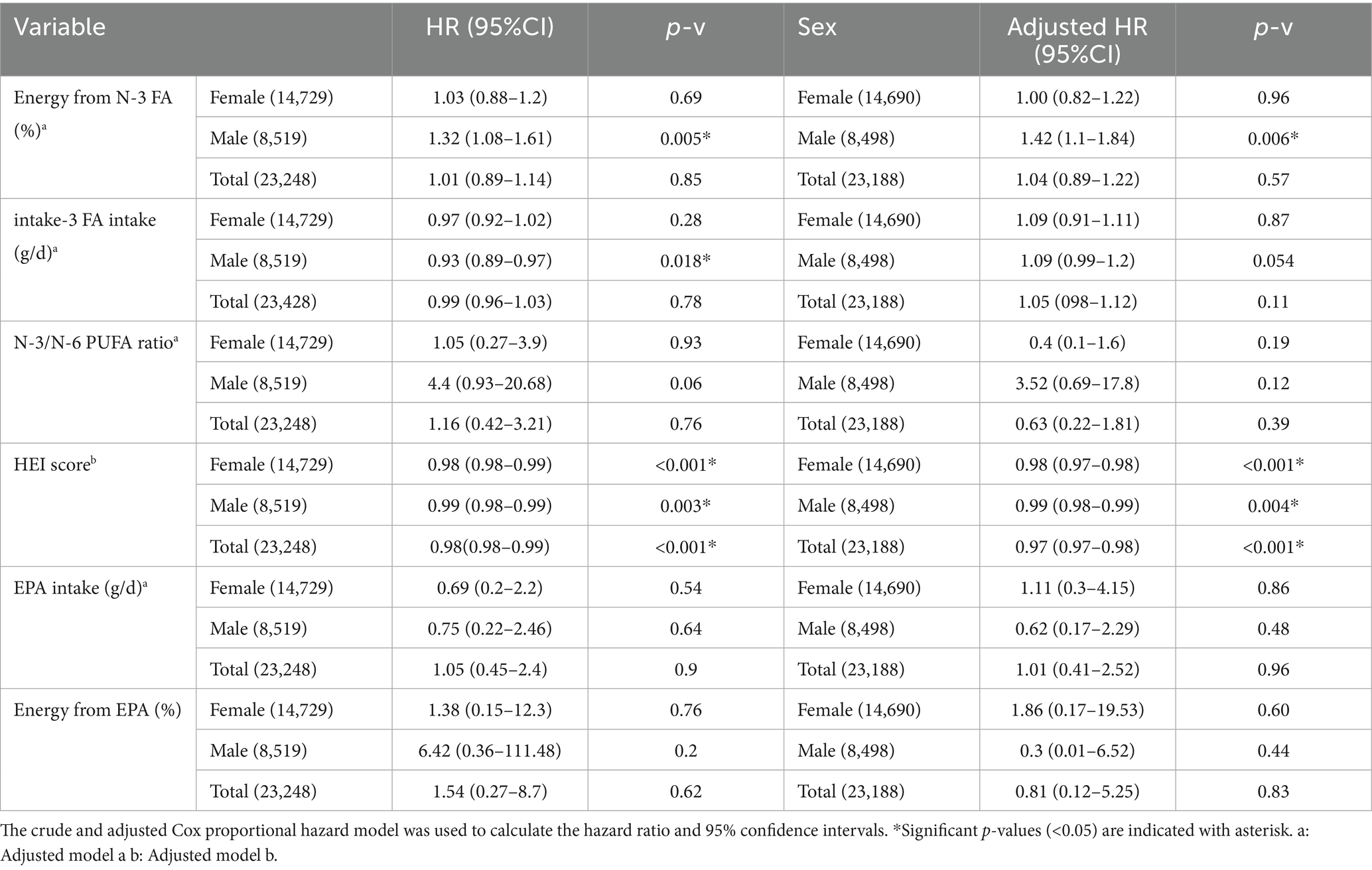Click the 0.018* p-value cell
The image size is (1372, 870).
coord(685,261)
